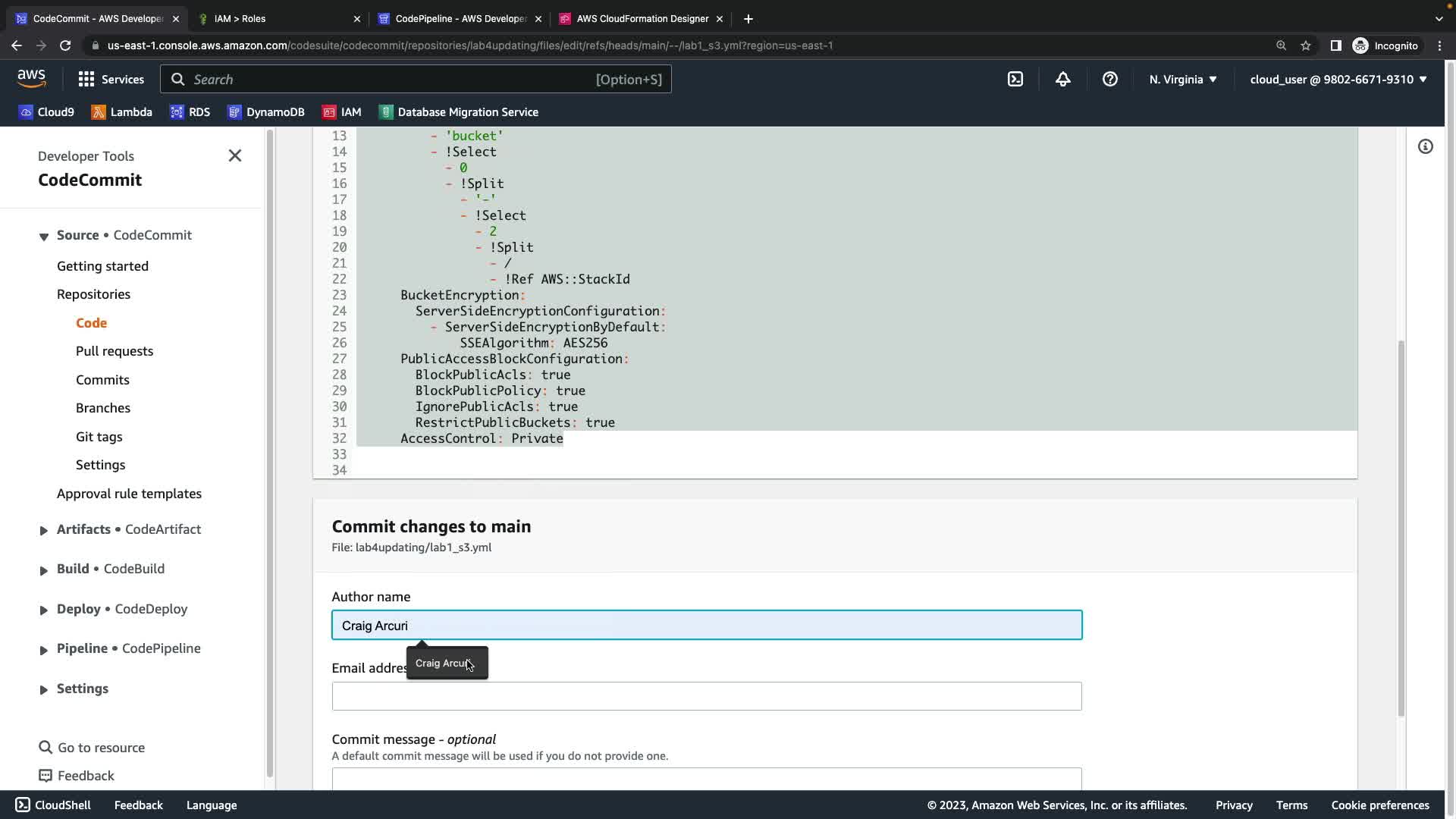Open the N. Virginia region dropdown
This screenshot has width=1456, height=819.
[1182, 79]
